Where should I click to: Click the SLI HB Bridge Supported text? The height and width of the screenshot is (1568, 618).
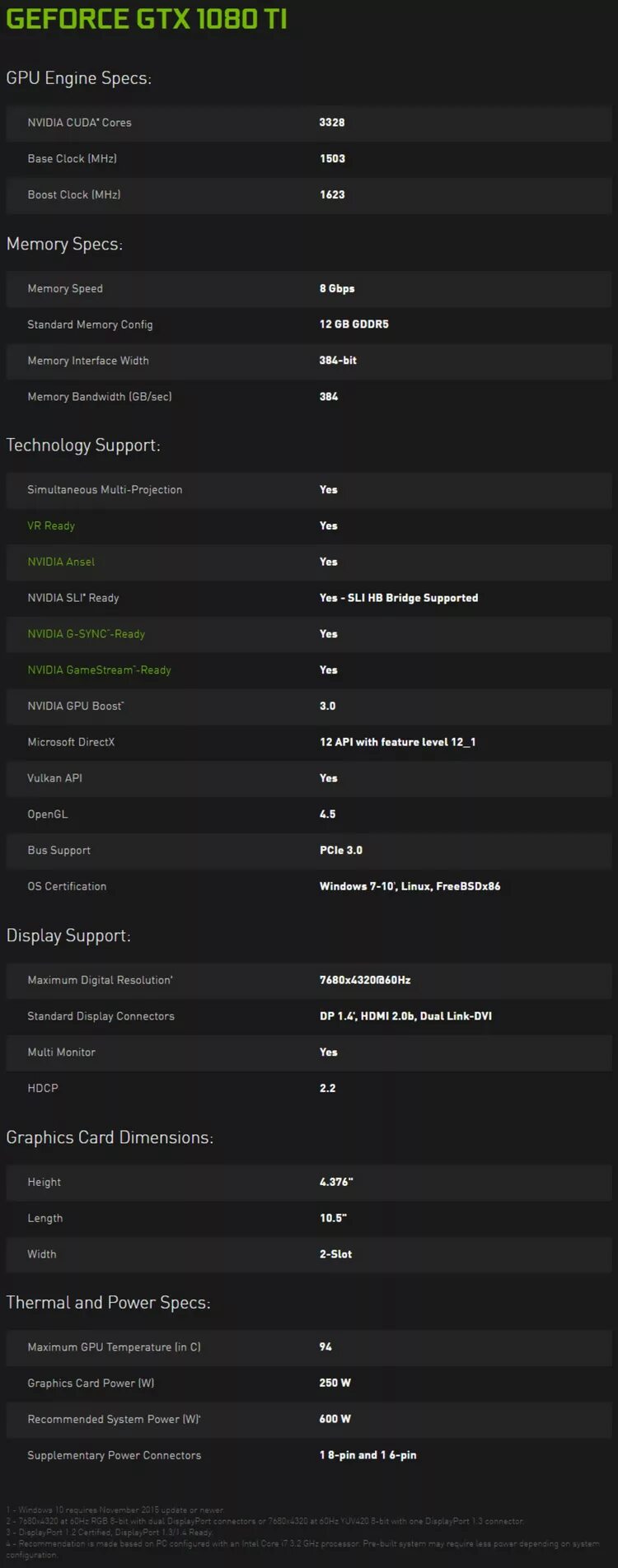413,598
